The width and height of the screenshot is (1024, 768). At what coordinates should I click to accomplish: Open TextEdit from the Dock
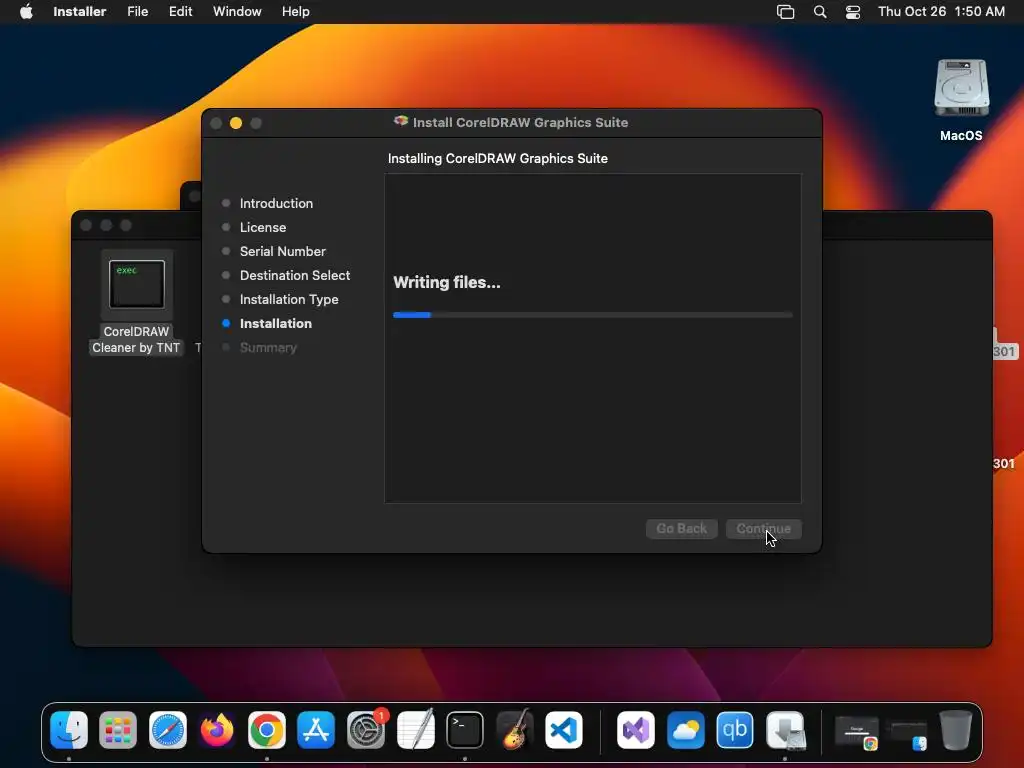click(x=415, y=730)
